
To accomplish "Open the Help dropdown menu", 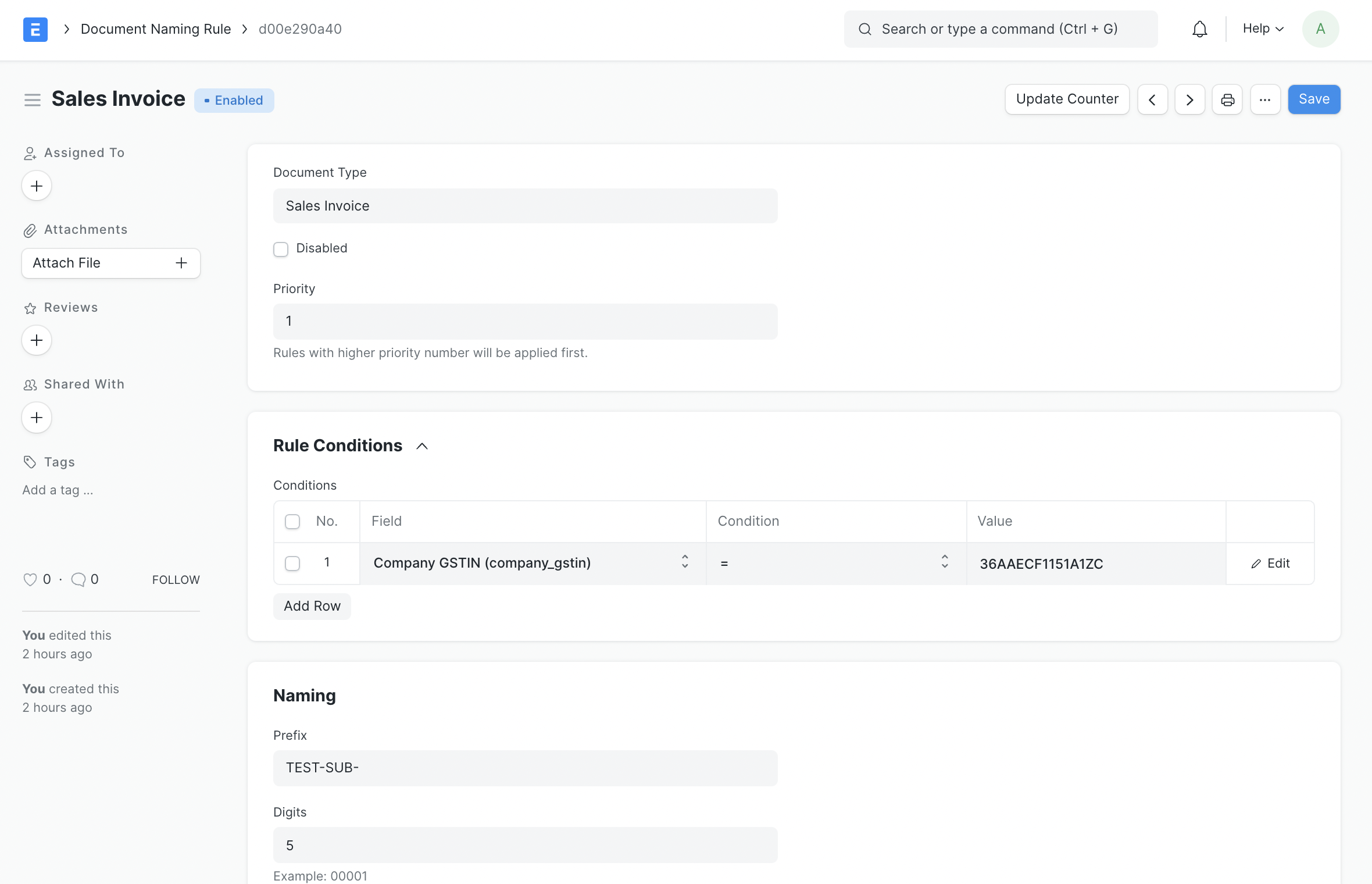I will (x=1263, y=29).
